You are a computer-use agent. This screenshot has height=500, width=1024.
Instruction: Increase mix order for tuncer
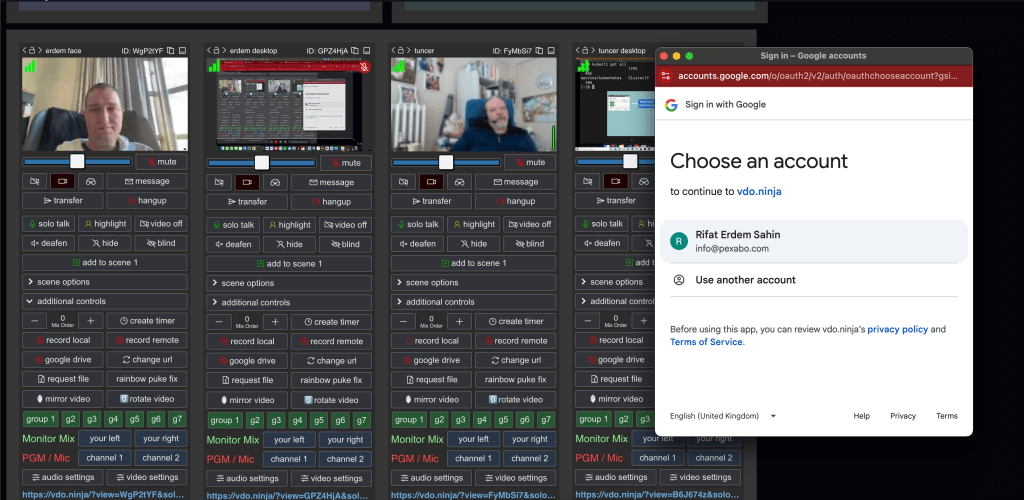click(460, 322)
